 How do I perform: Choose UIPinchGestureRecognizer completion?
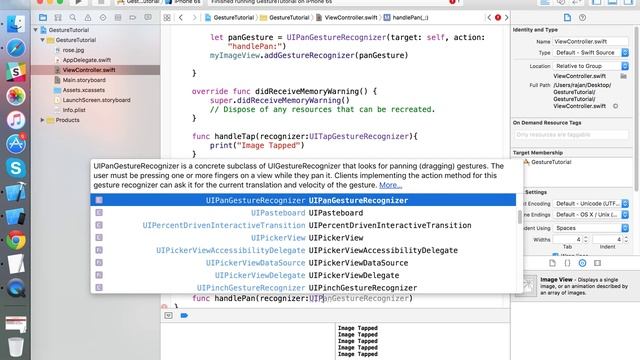303,288
